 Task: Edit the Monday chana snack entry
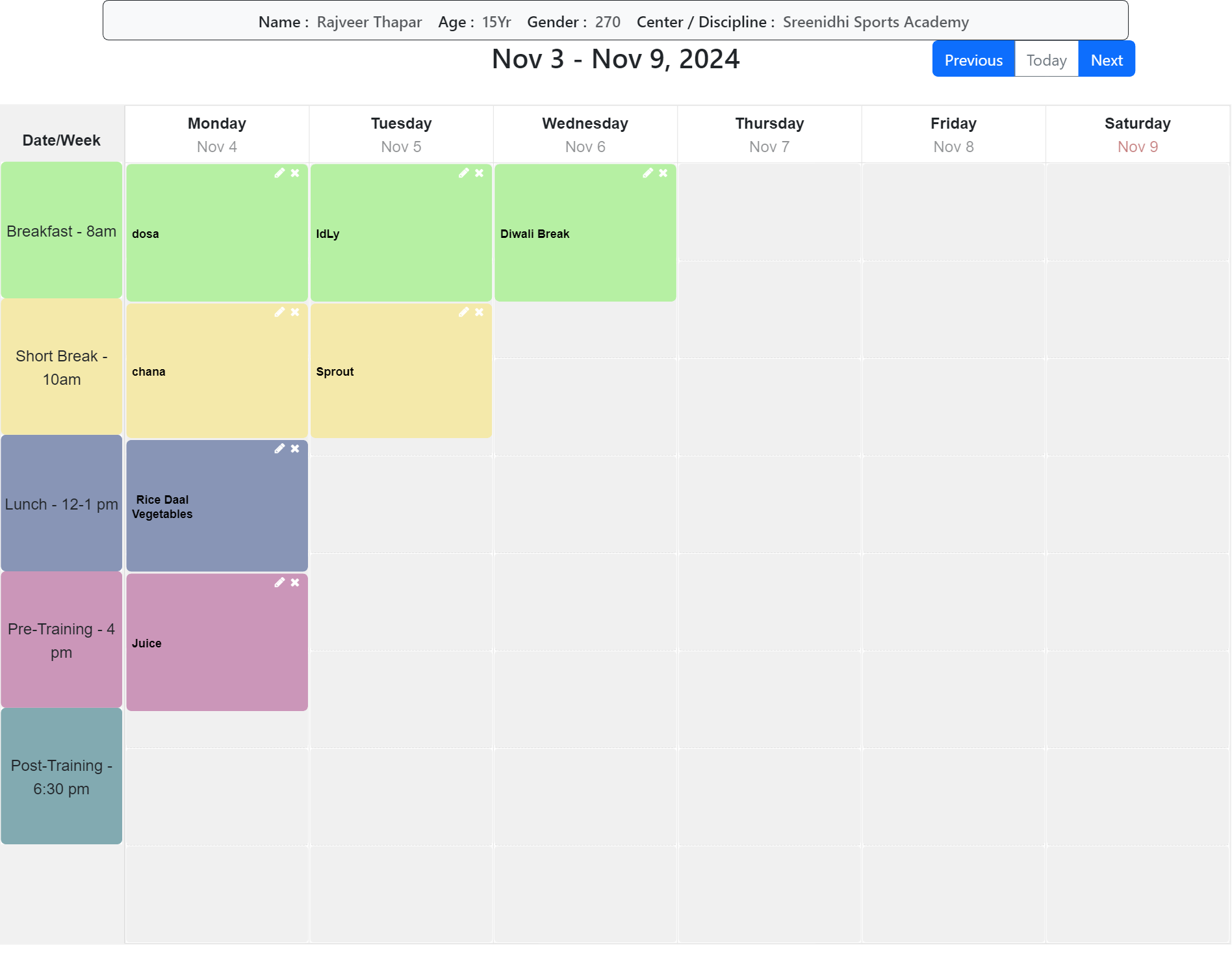point(279,312)
